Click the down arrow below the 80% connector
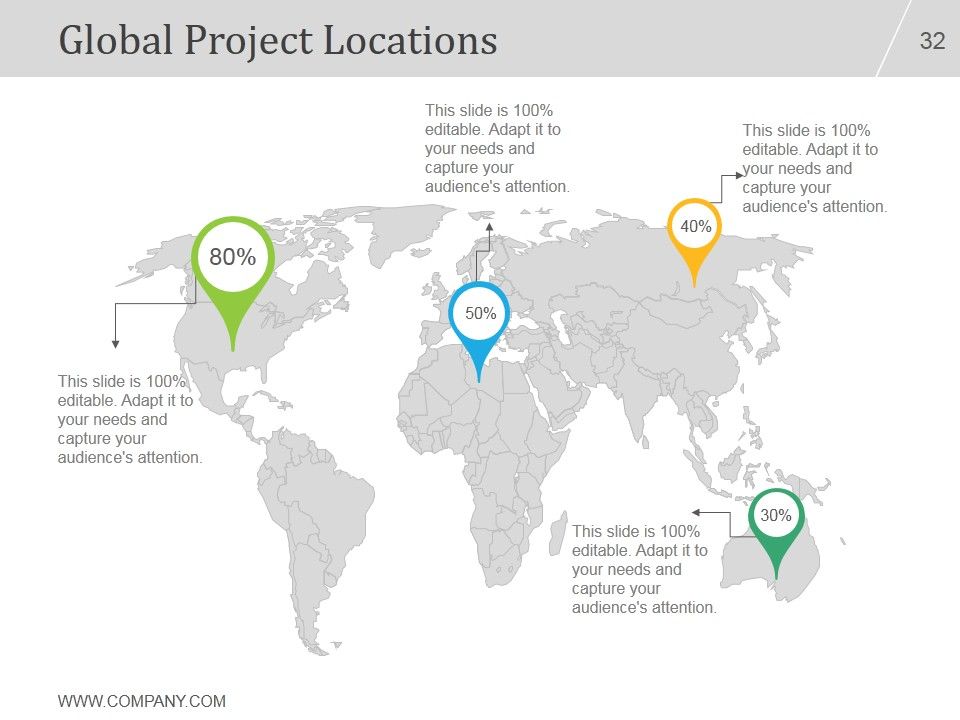960x720 pixels. pos(115,345)
